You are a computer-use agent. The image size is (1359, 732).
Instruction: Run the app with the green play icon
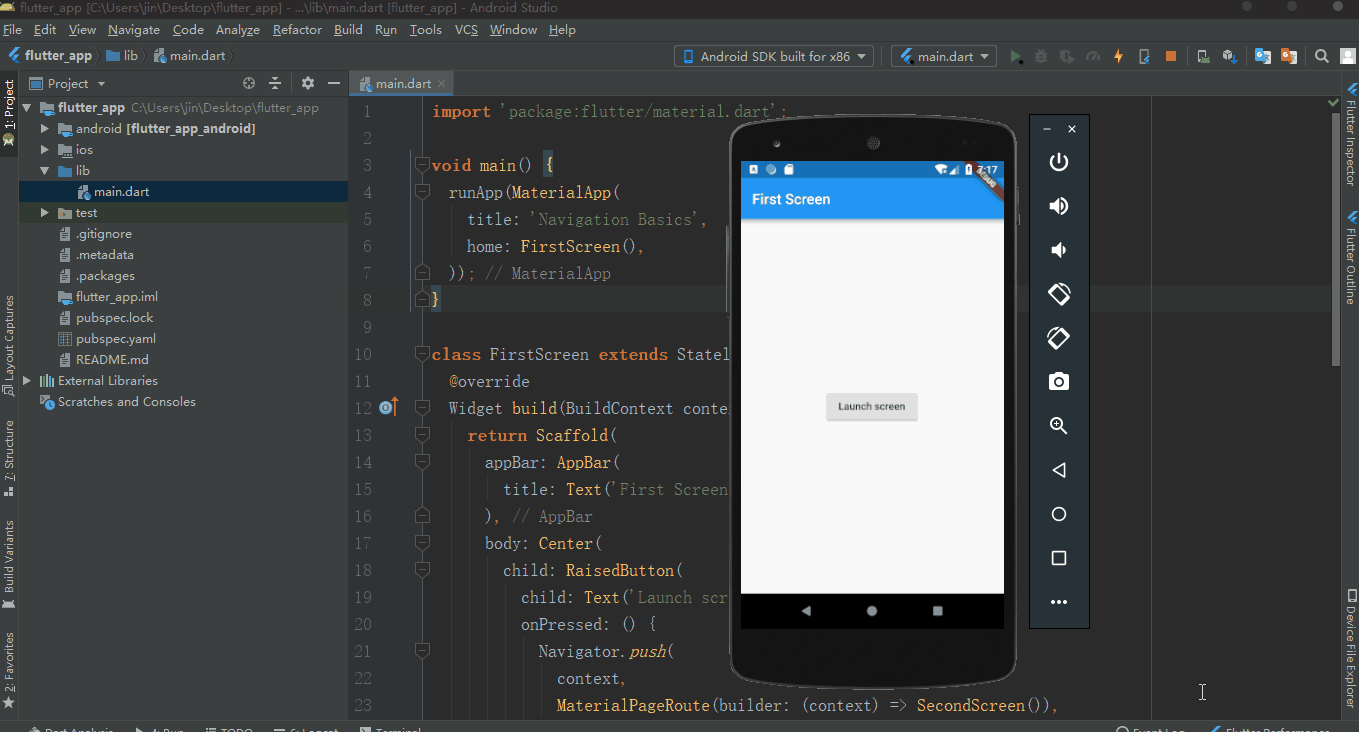point(1016,57)
